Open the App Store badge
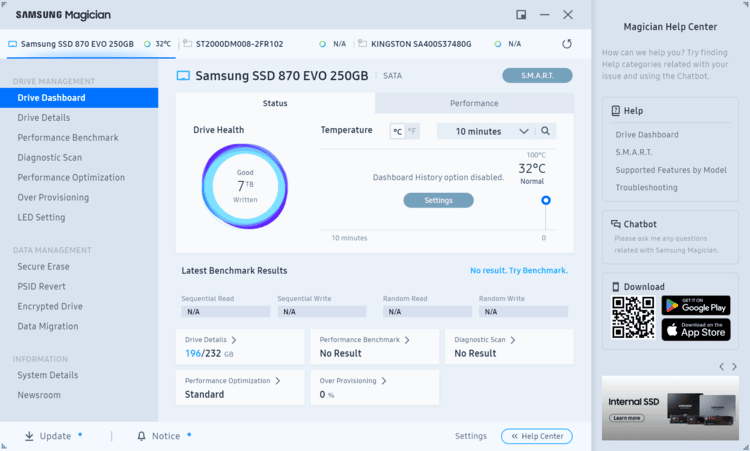The height and width of the screenshot is (451, 750). tap(696, 330)
